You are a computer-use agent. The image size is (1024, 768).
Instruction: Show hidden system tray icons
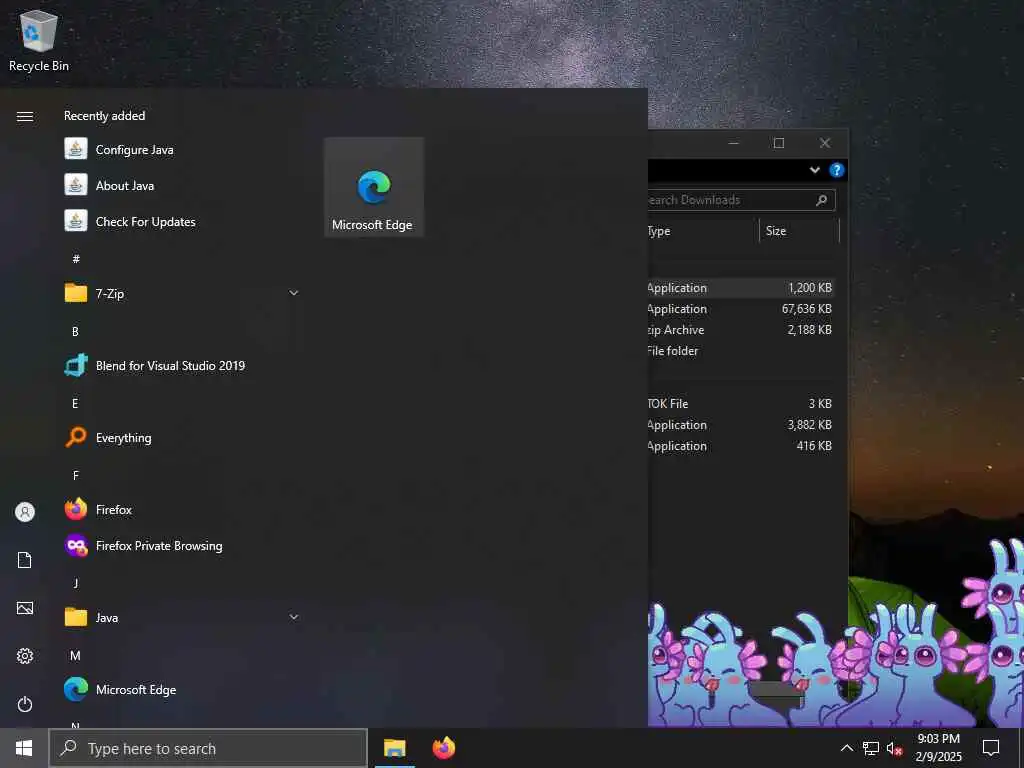(x=846, y=748)
